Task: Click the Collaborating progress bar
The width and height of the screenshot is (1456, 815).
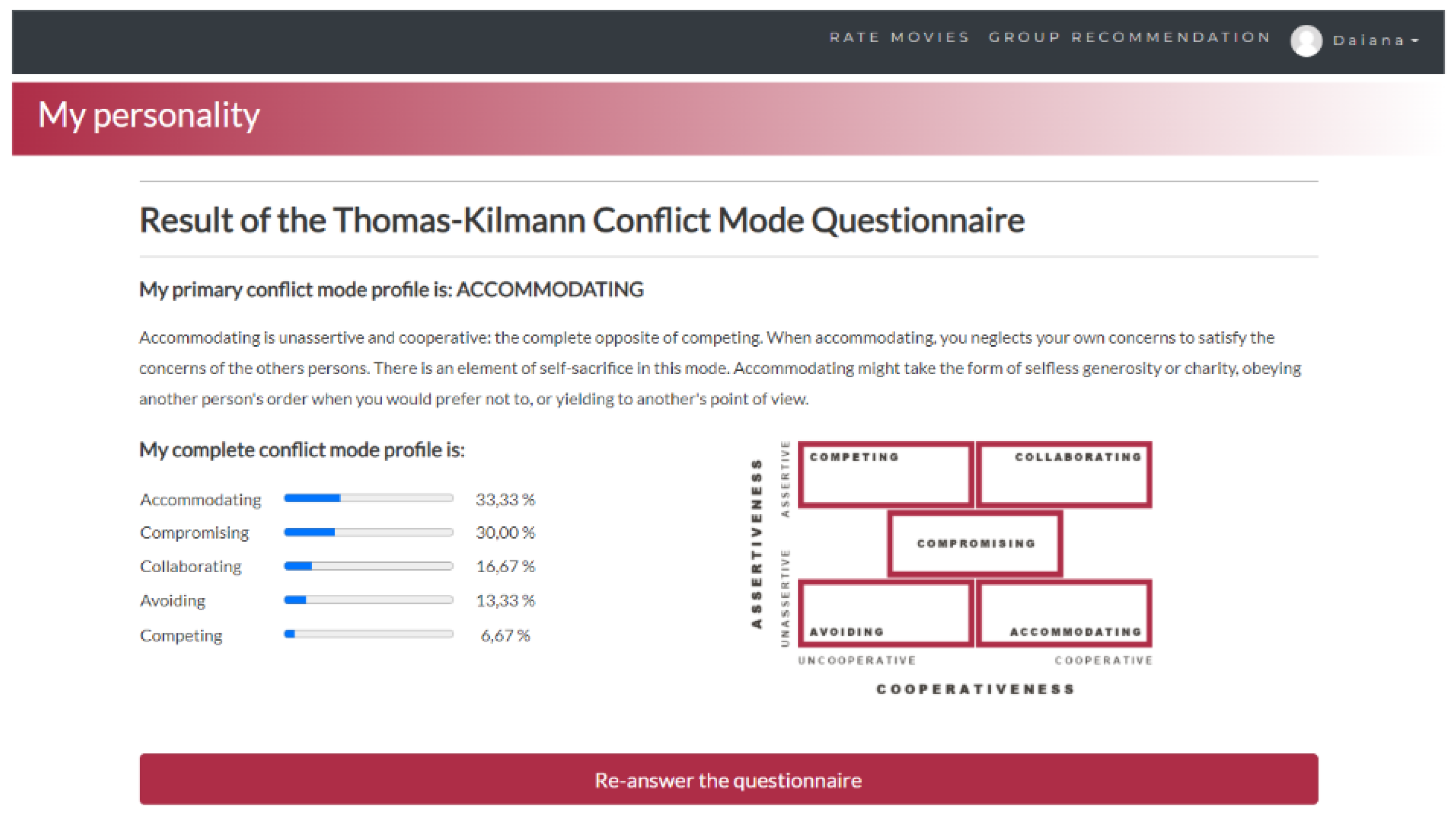Action: [x=369, y=566]
